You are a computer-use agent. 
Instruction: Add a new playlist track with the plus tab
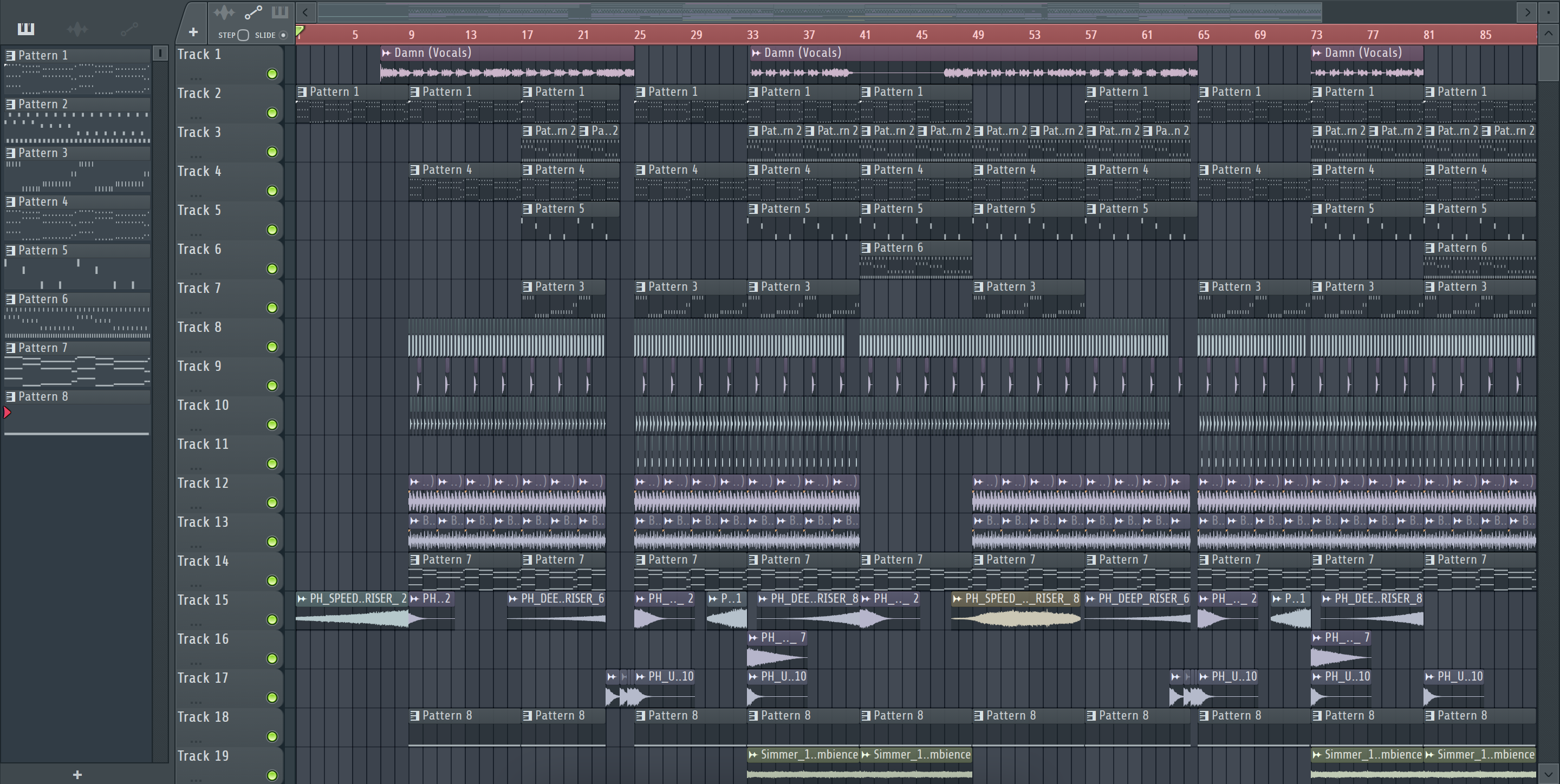click(193, 32)
